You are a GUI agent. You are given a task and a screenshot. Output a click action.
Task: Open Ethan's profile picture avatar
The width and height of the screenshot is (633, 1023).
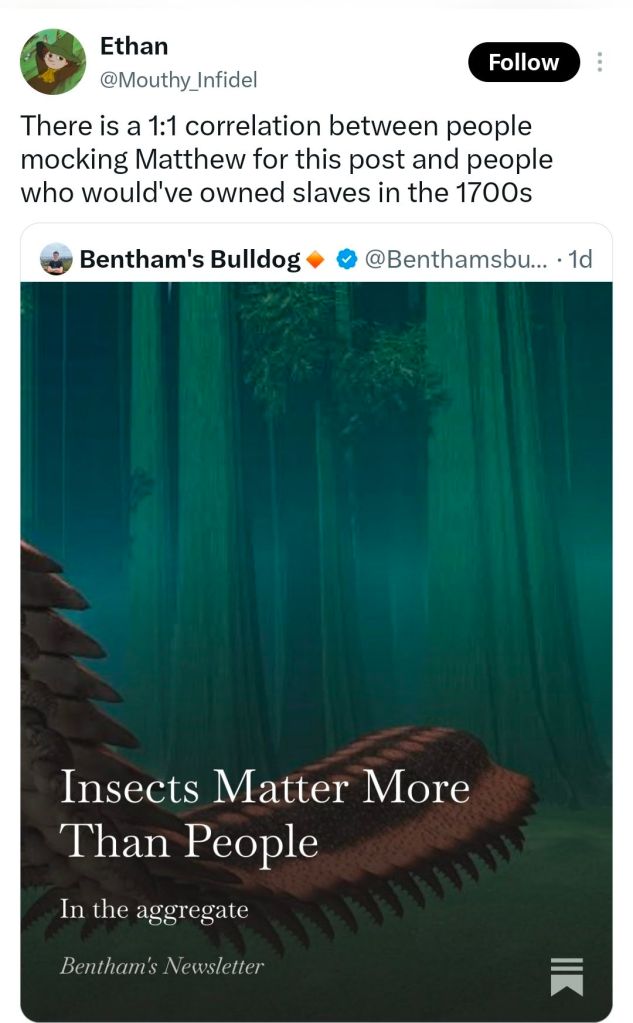click(x=54, y=62)
